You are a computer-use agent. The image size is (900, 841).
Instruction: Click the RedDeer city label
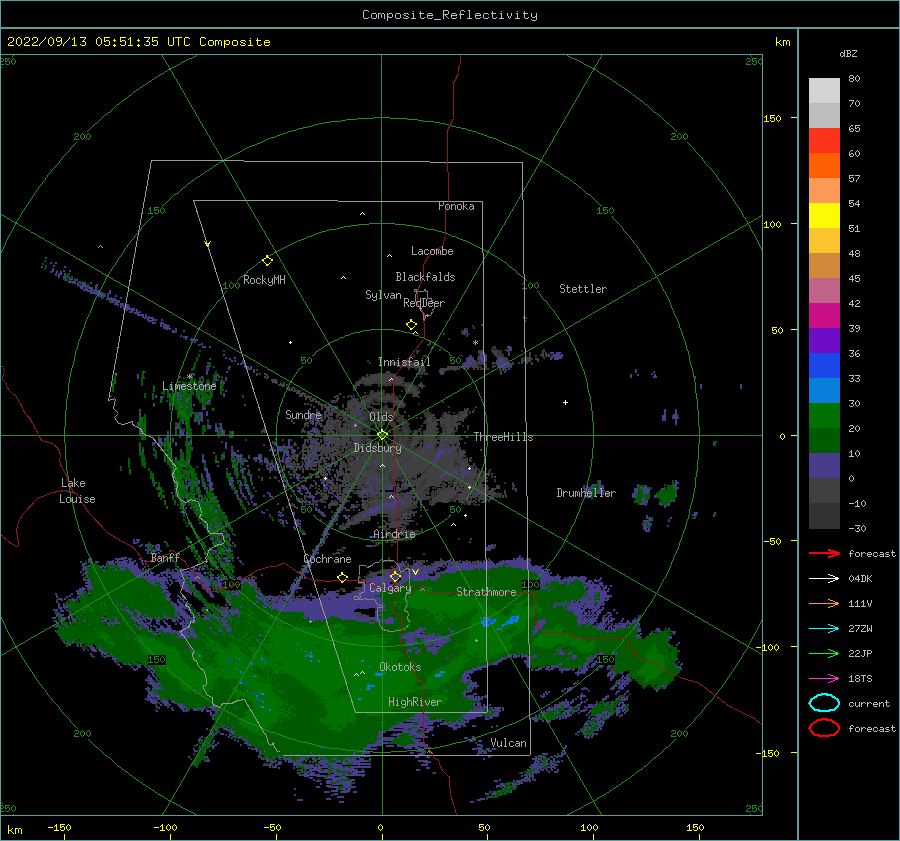click(424, 303)
